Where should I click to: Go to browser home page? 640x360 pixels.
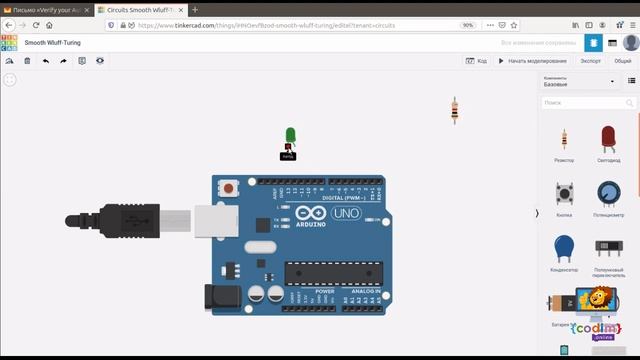[49, 25]
